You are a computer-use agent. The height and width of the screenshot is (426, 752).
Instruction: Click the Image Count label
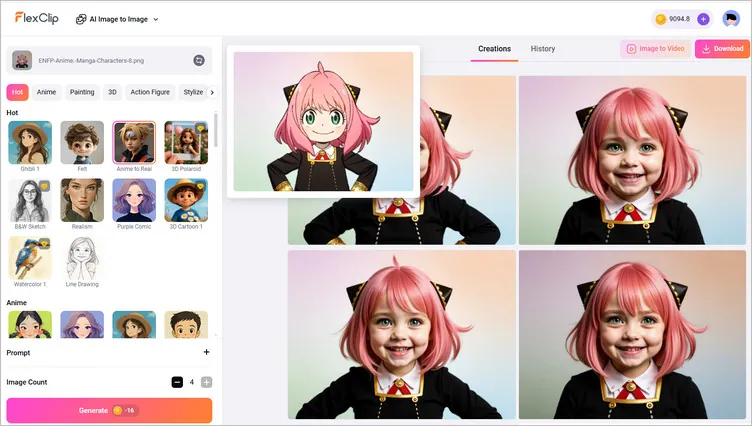point(26,382)
